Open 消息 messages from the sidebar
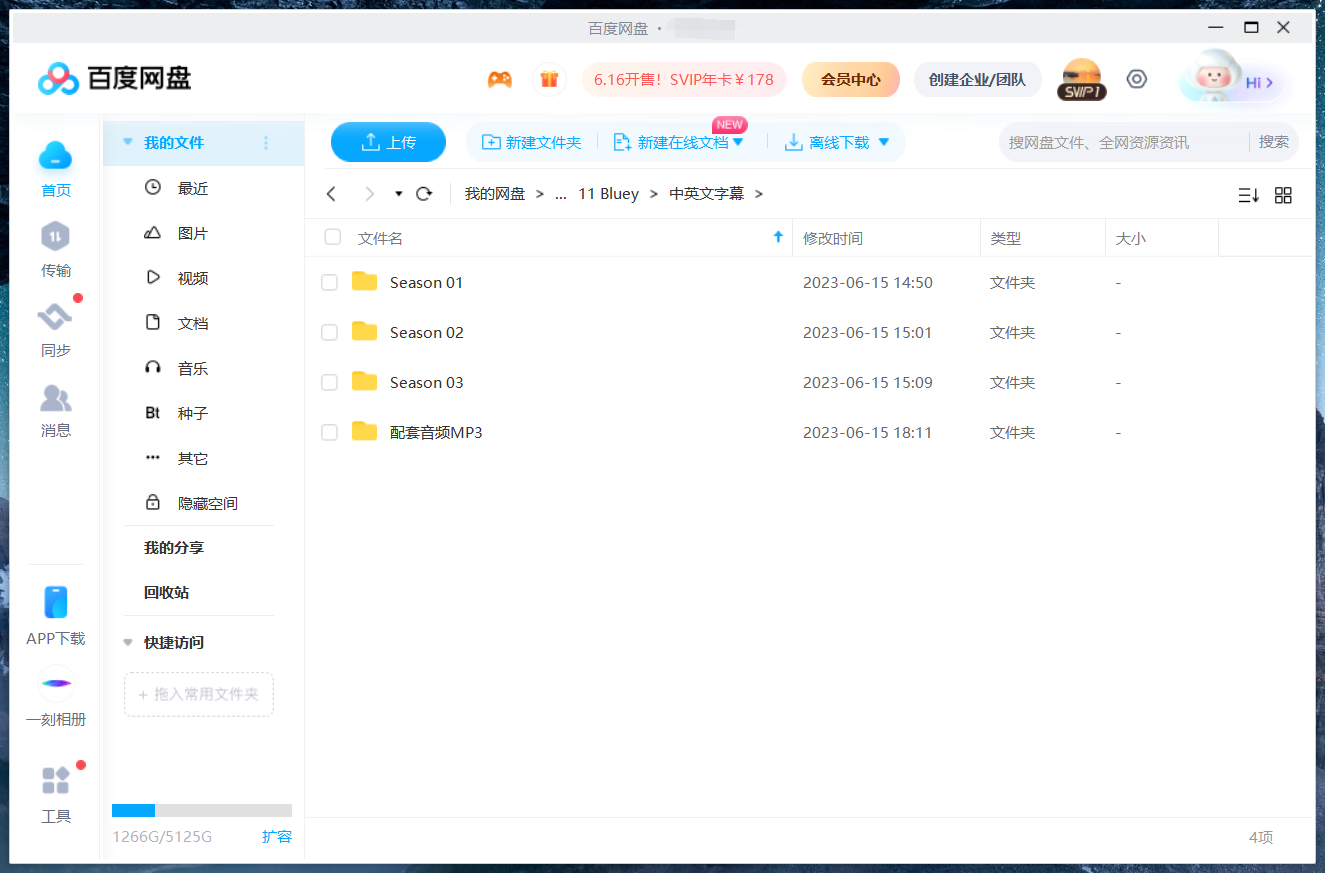The height and width of the screenshot is (873, 1325). pyautogui.click(x=55, y=400)
